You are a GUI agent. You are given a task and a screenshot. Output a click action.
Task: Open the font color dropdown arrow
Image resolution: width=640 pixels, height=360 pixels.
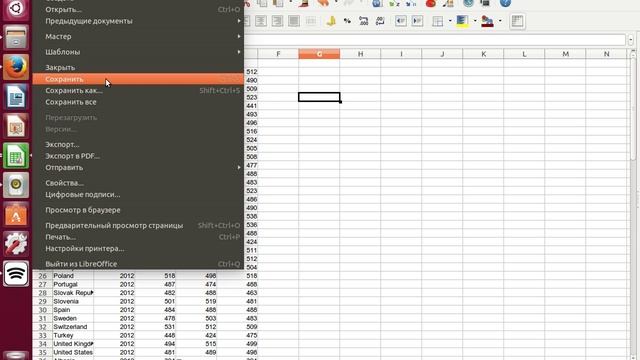point(500,21)
